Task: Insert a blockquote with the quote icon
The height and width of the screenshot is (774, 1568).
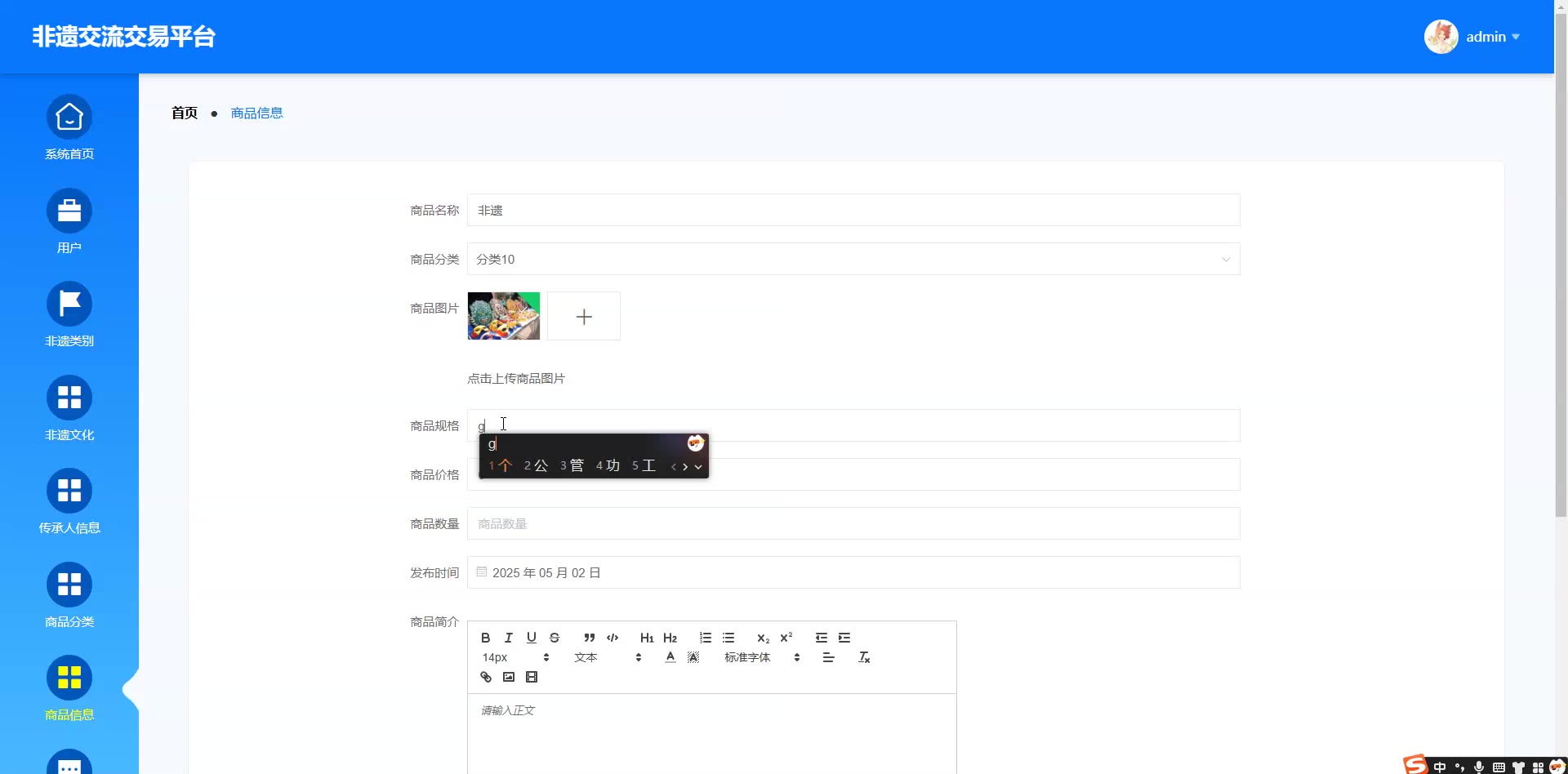Action: coord(589,638)
